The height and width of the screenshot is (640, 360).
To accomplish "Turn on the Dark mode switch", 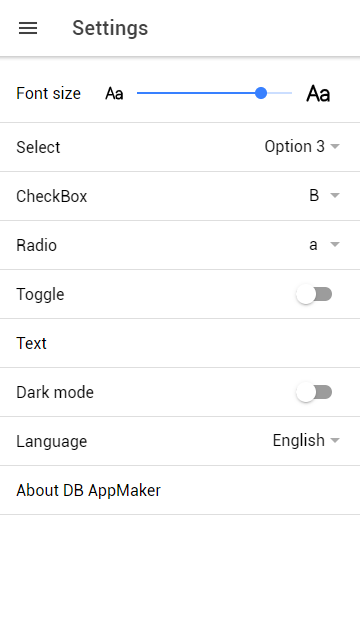I will click(314, 392).
